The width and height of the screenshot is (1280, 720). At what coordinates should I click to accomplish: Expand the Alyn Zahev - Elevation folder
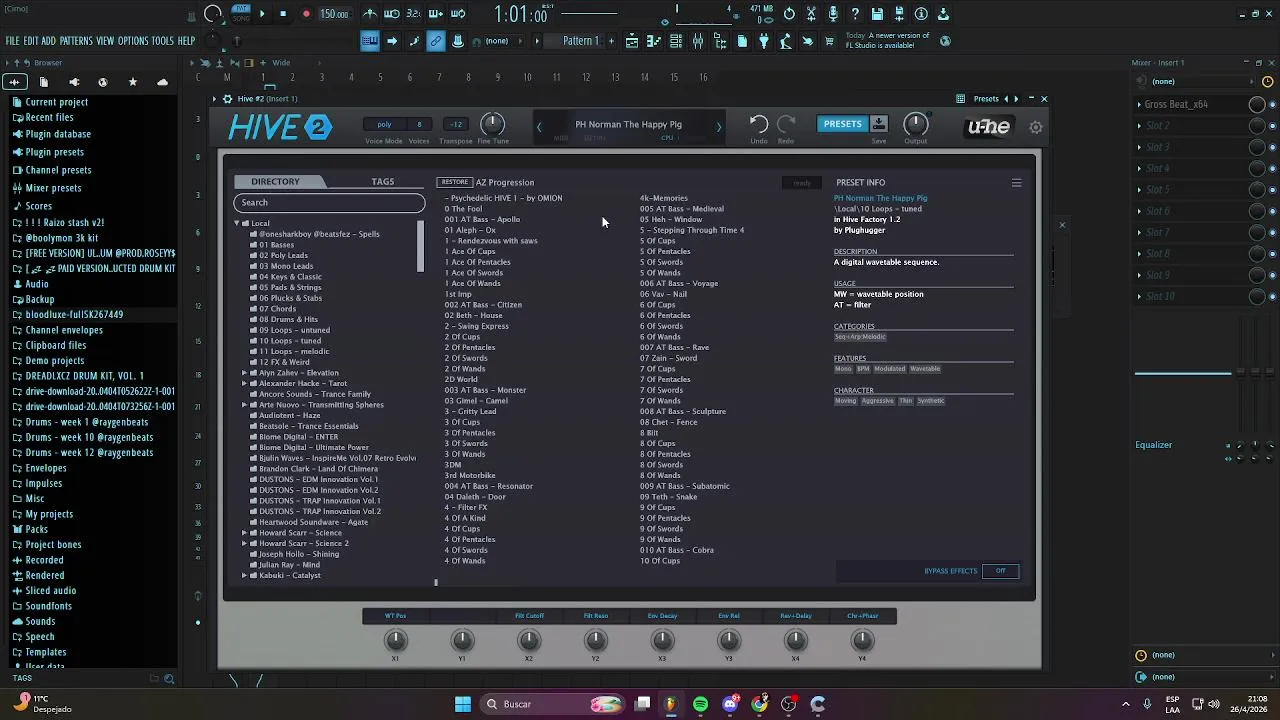[244, 373]
